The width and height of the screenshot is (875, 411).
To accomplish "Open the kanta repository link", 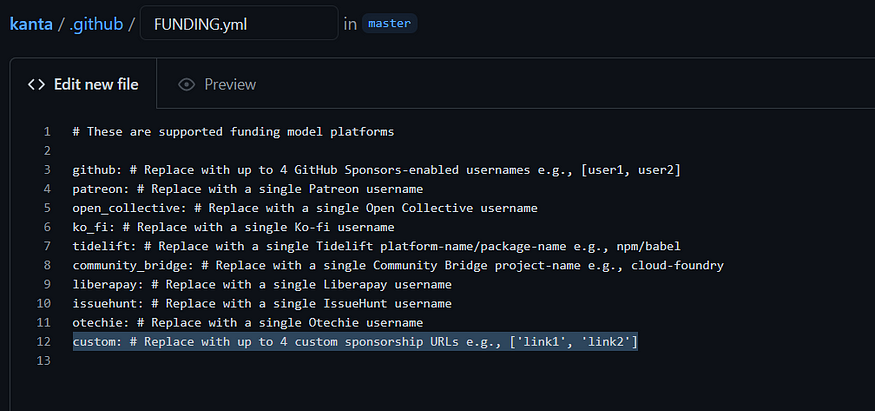I will (31, 24).
